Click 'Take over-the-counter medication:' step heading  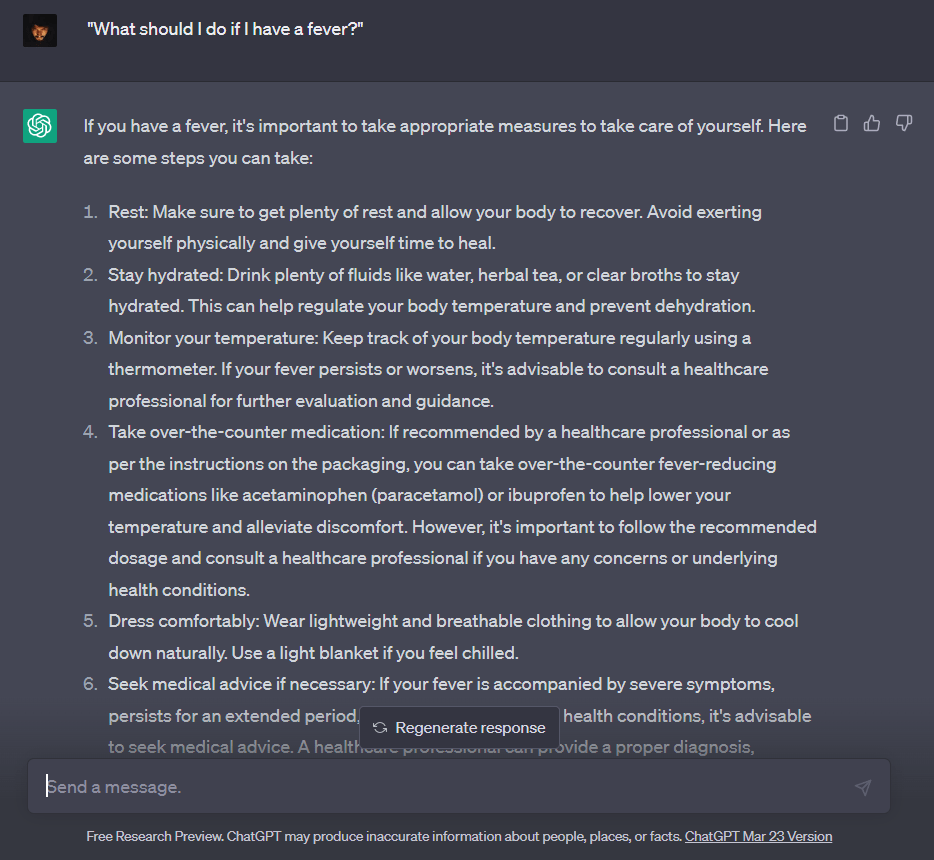tap(247, 432)
